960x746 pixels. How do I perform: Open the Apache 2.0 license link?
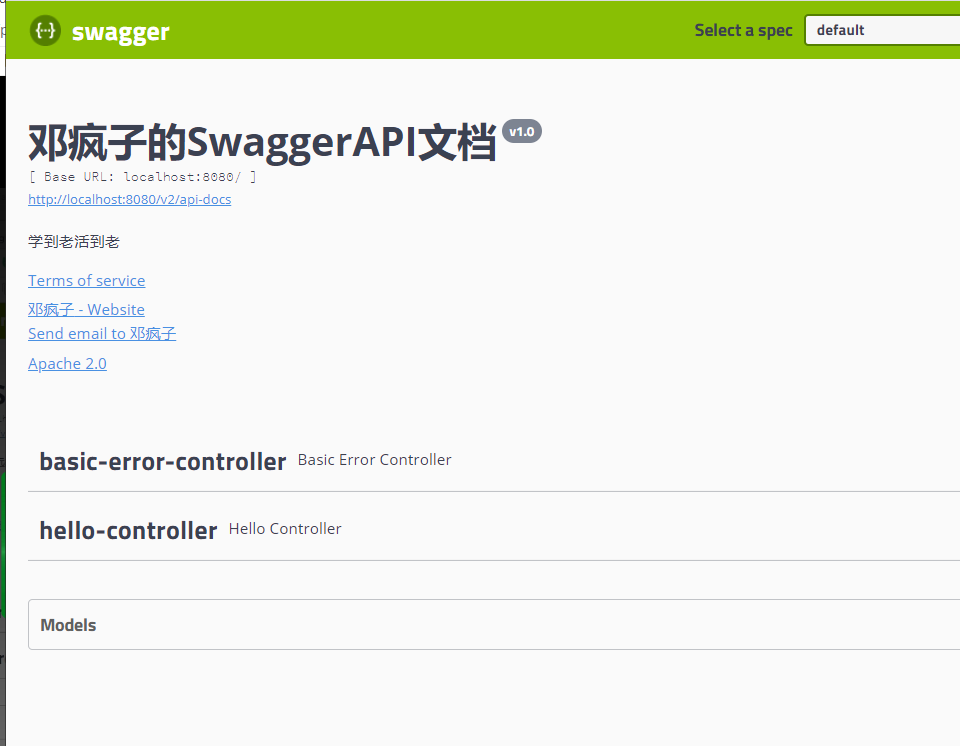[67, 364]
